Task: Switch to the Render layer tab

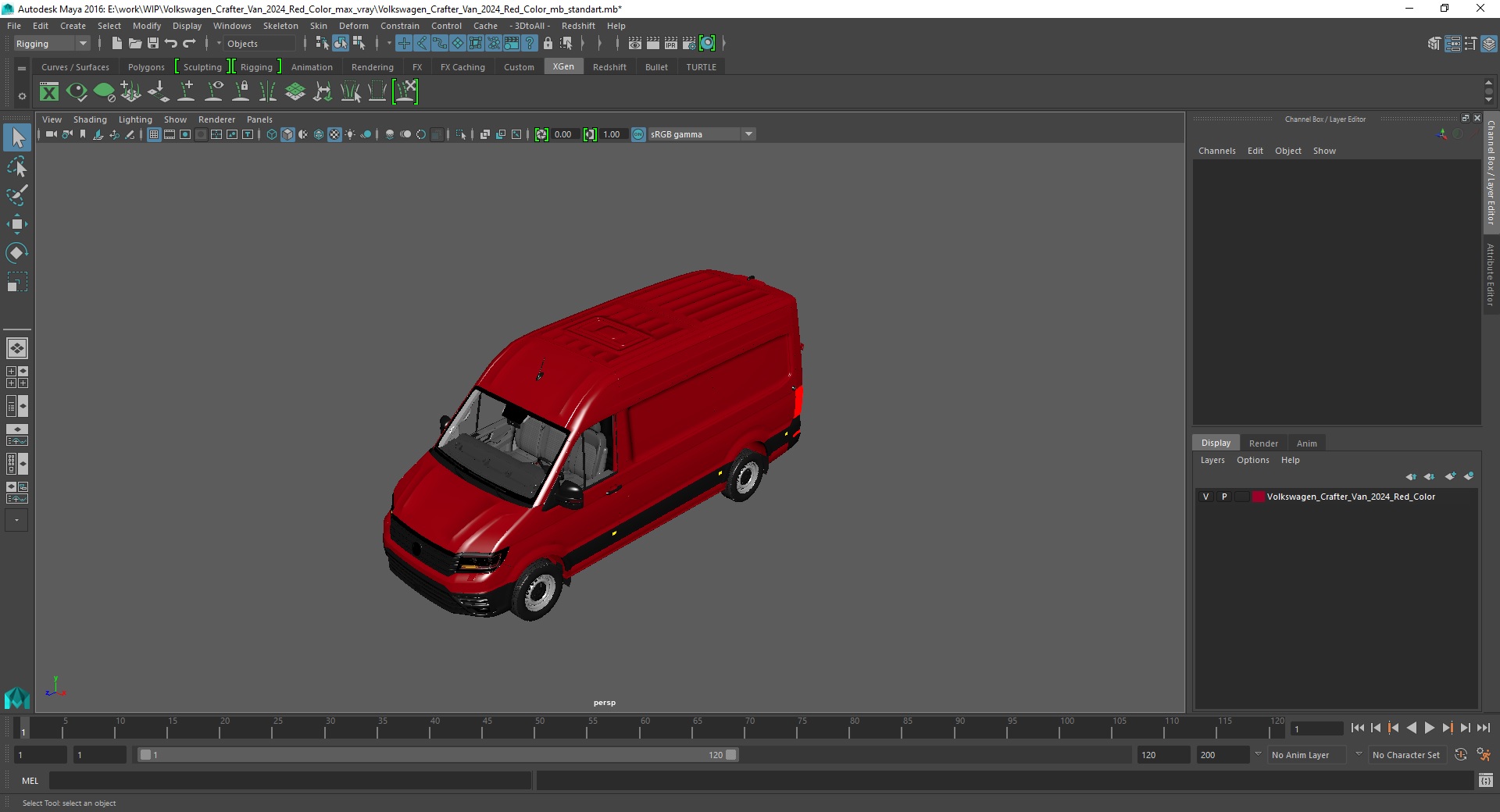Action: [x=1263, y=443]
